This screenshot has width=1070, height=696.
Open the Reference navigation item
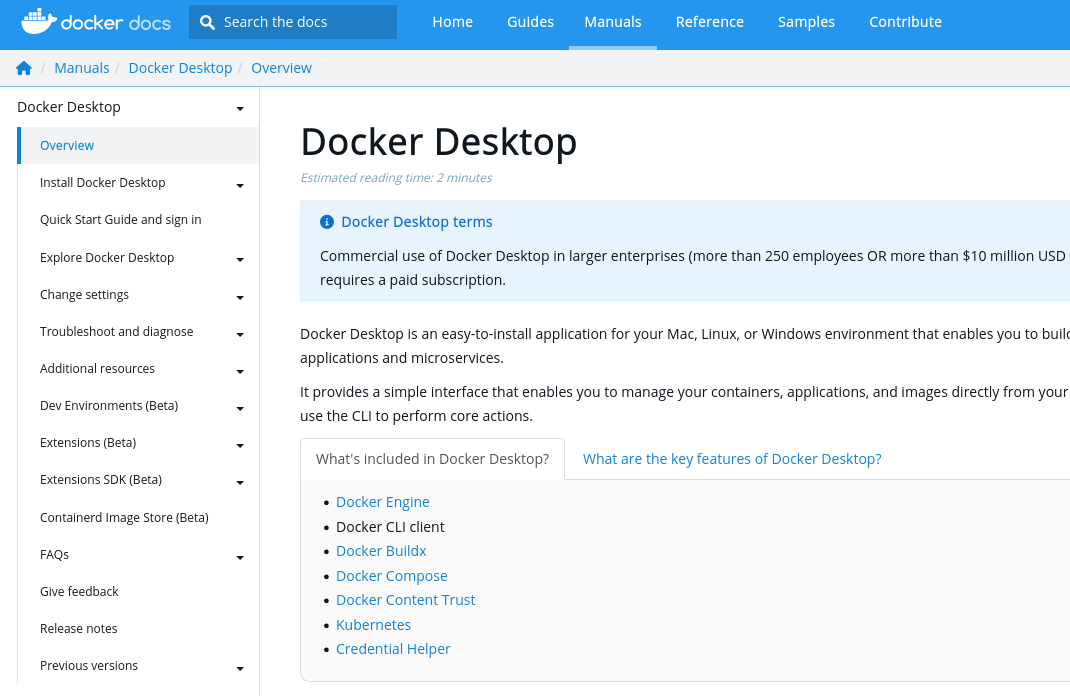(x=709, y=21)
